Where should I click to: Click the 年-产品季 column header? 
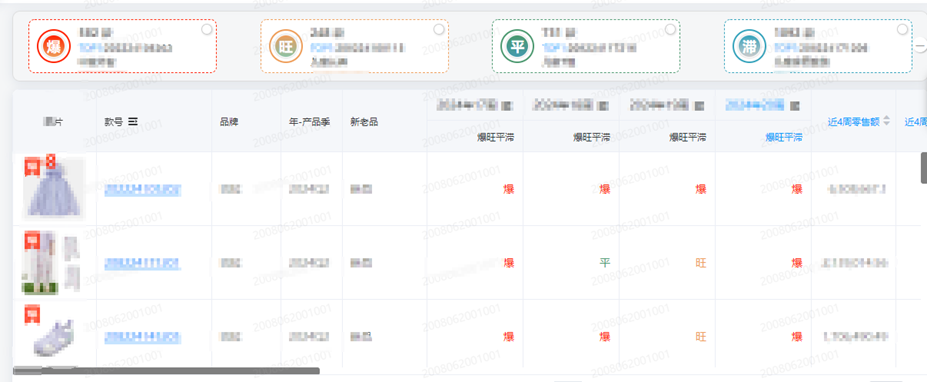point(310,122)
